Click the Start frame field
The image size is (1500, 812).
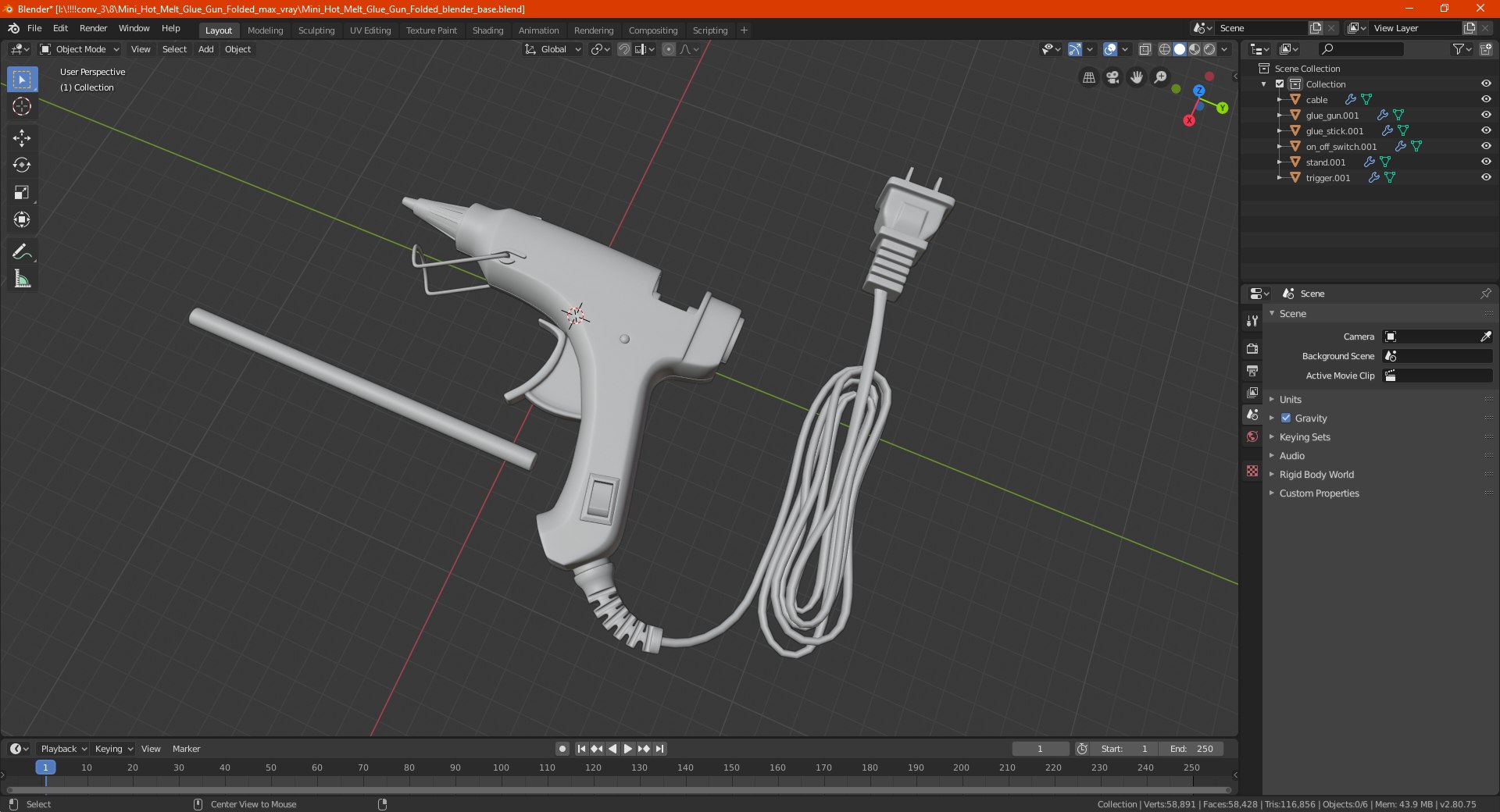pyautogui.click(x=1123, y=749)
